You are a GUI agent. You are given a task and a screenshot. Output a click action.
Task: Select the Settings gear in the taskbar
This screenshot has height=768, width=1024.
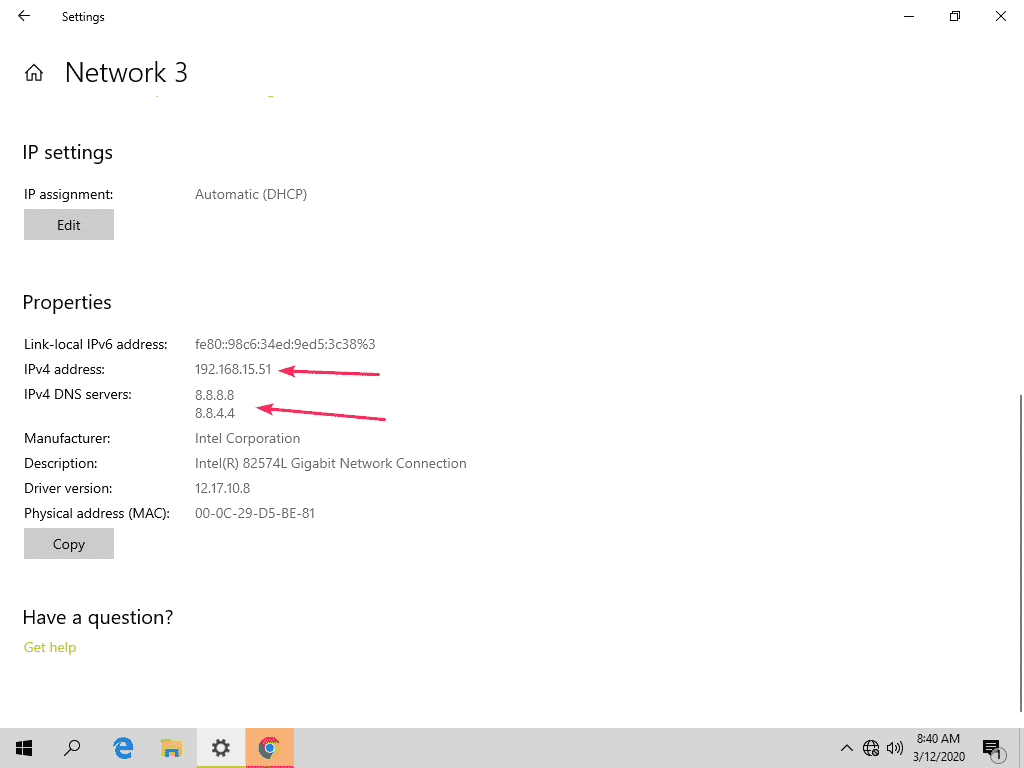(x=221, y=748)
